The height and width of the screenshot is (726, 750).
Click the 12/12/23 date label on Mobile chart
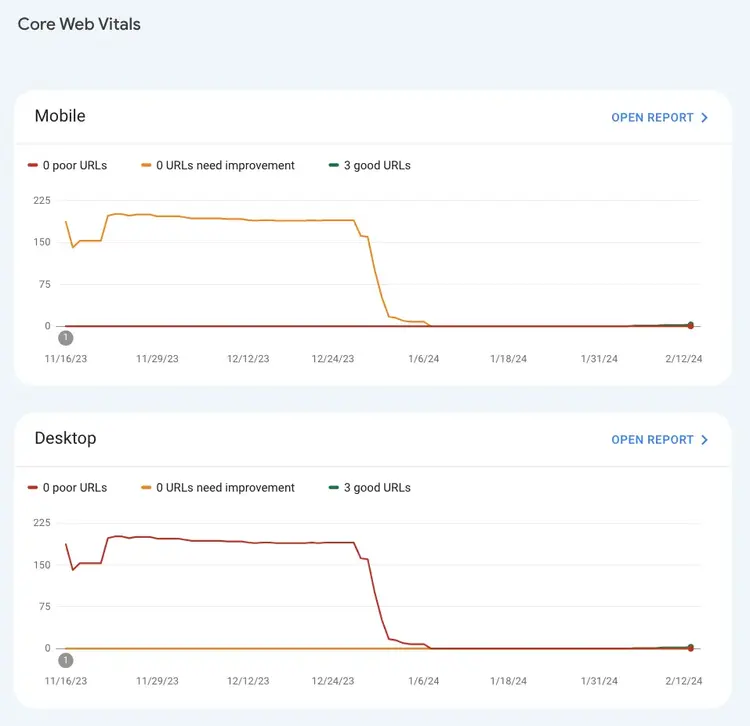(x=248, y=359)
